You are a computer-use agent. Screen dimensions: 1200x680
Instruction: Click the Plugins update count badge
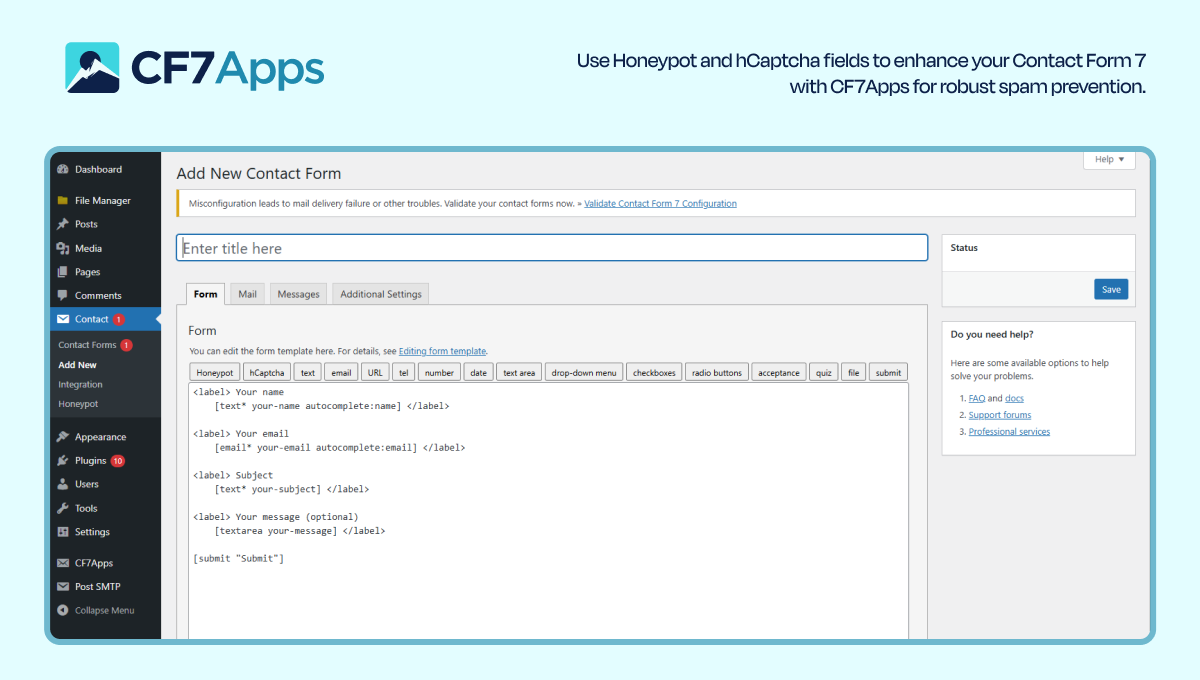click(118, 461)
